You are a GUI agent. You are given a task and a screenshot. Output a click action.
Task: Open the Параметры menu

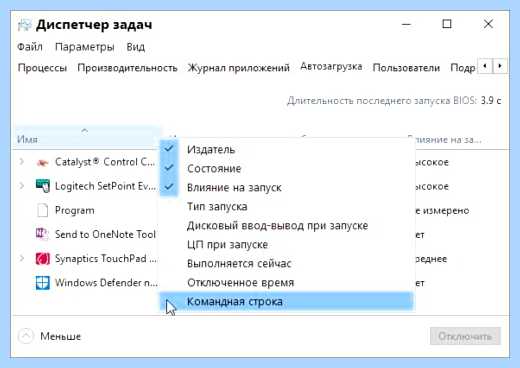pyautogui.click(x=85, y=47)
